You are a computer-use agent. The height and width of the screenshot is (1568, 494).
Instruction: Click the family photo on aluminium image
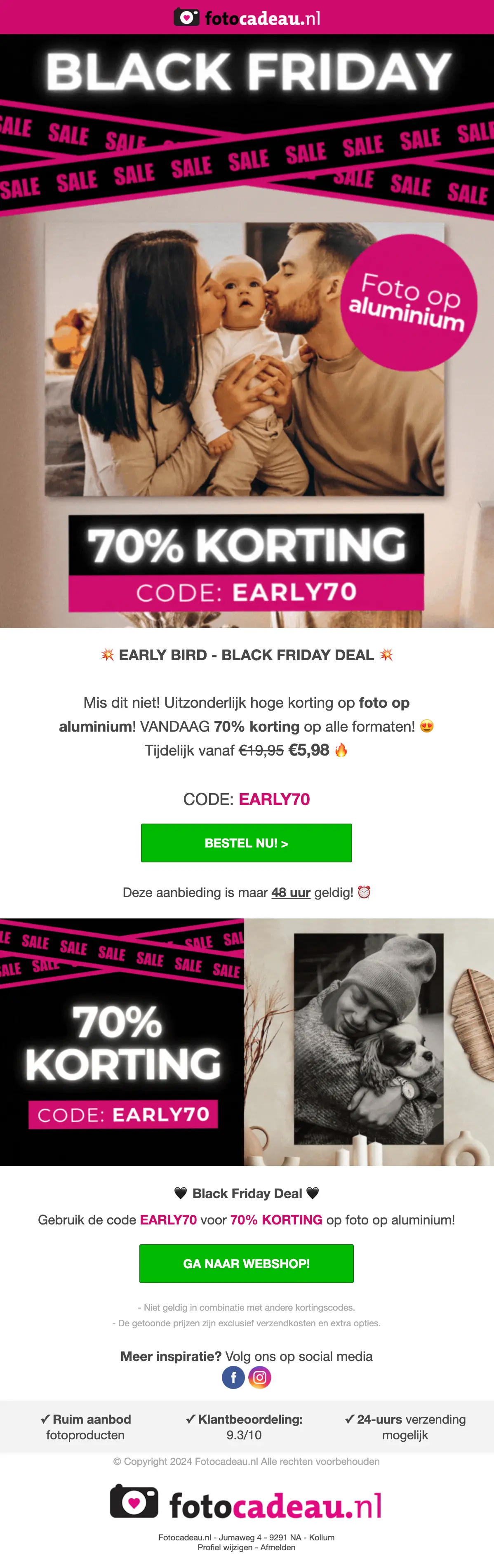[x=245, y=359]
